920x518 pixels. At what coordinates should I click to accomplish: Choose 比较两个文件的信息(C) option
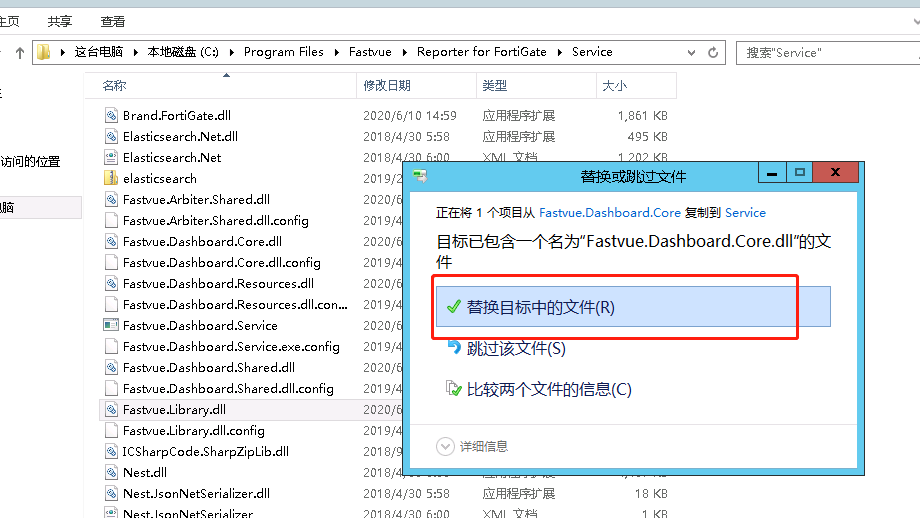pyautogui.click(x=549, y=389)
